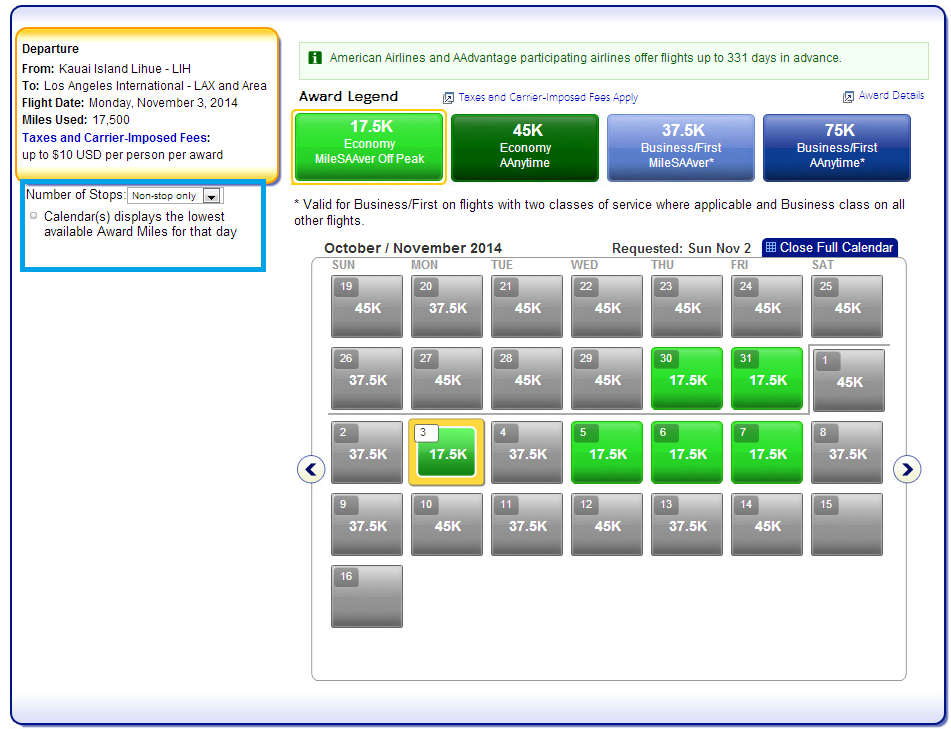This screenshot has width=951, height=729.
Task: Click calendar grid icon in Close Full Calendar
Action: click(x=771, y=247)
